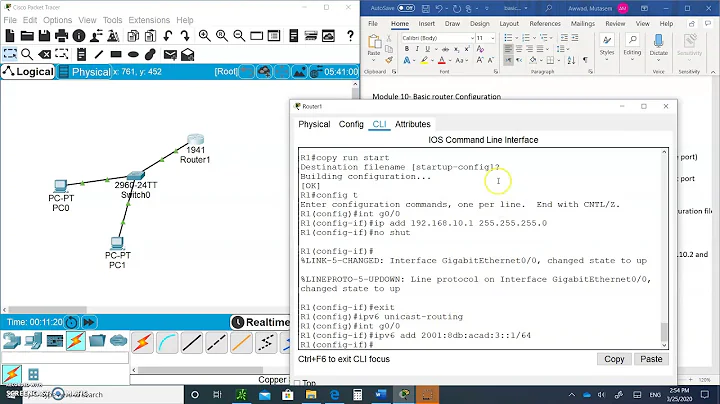The width and height of the screenshot is (720, 404).
Task: Pick the automatic connection type cable
Action: click(143, 343)
